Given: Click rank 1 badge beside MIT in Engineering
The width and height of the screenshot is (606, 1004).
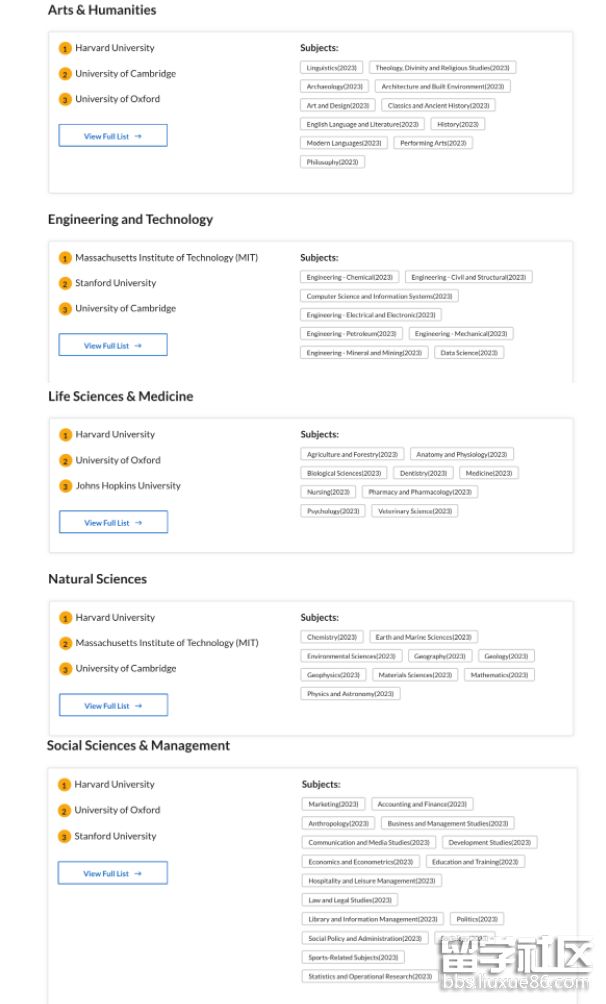Looking at the screenshot, I should point(65,258).
